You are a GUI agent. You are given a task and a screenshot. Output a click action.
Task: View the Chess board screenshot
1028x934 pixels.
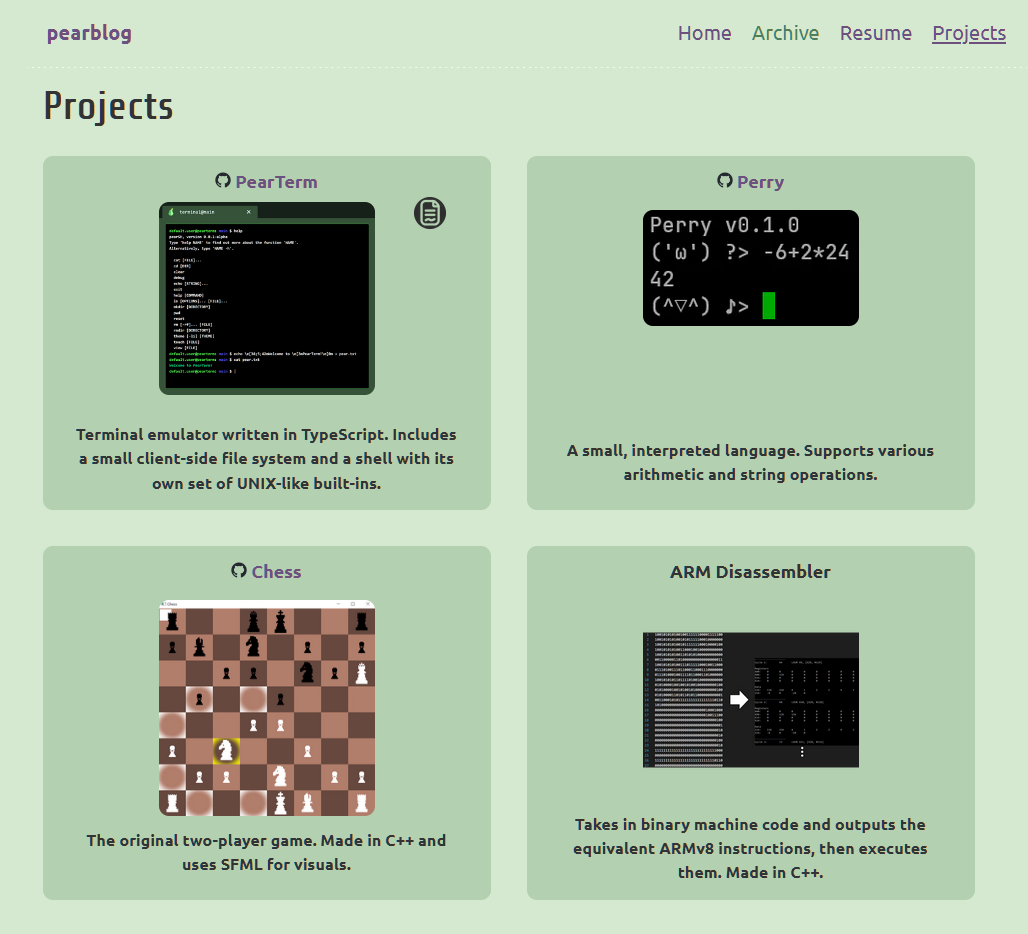point(267,708)
